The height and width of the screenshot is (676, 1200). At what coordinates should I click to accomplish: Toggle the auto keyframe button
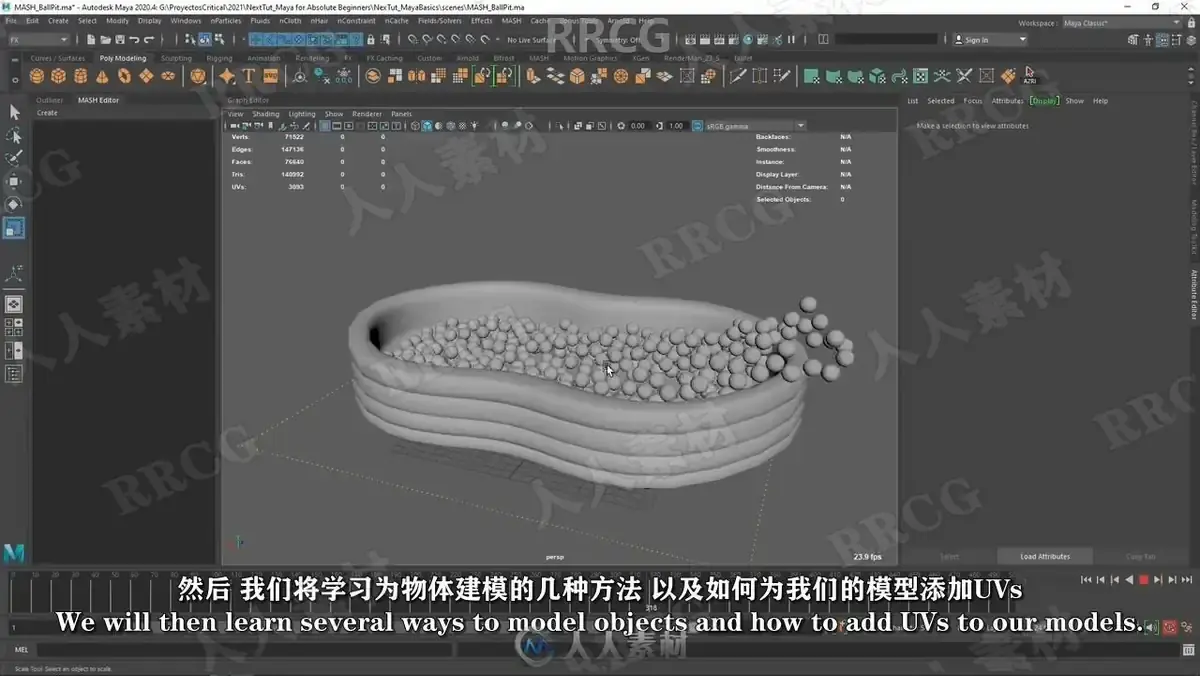tap(1170, 627)
